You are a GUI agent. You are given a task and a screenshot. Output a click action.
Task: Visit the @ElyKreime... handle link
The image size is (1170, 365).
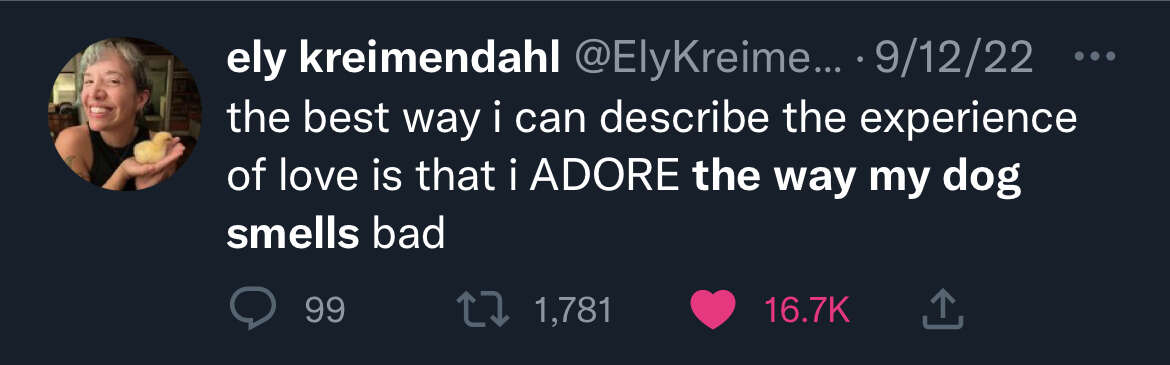pyautogui.click(x=707, y=58)
